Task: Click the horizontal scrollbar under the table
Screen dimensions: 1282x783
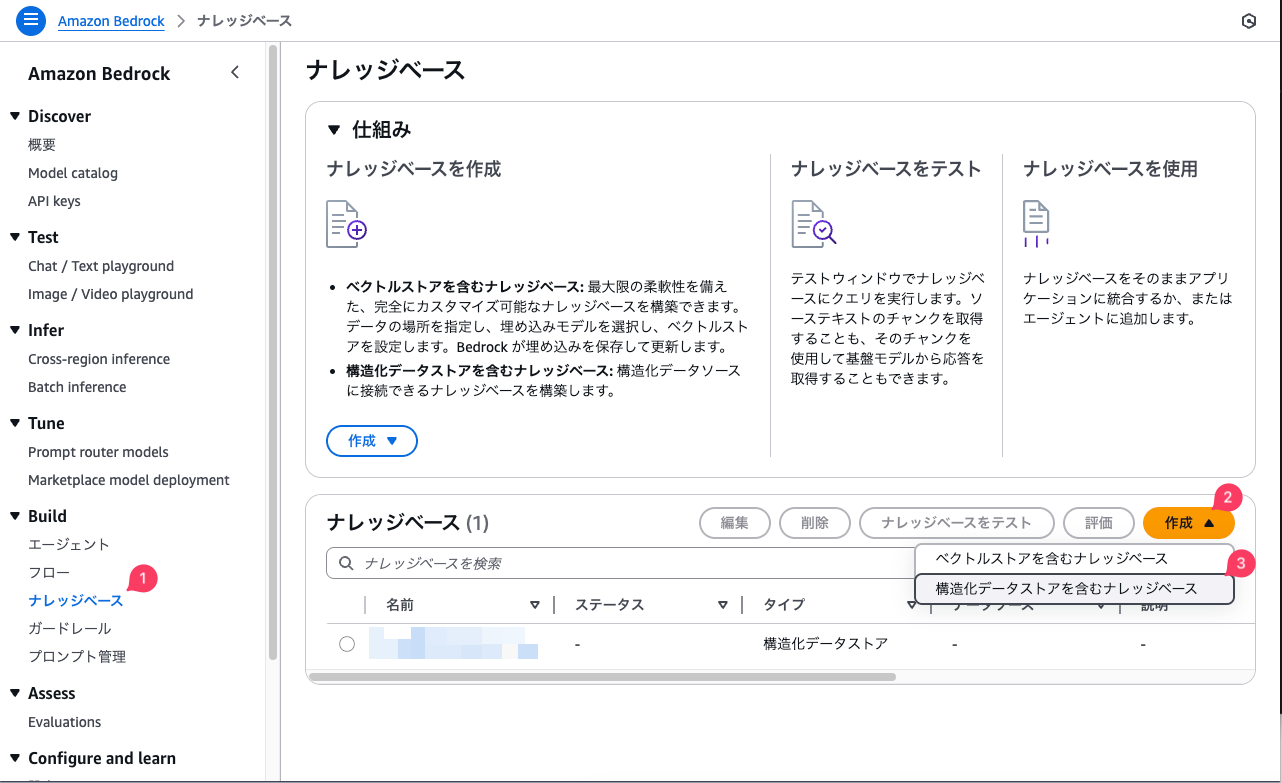Action: coord(602,677)
